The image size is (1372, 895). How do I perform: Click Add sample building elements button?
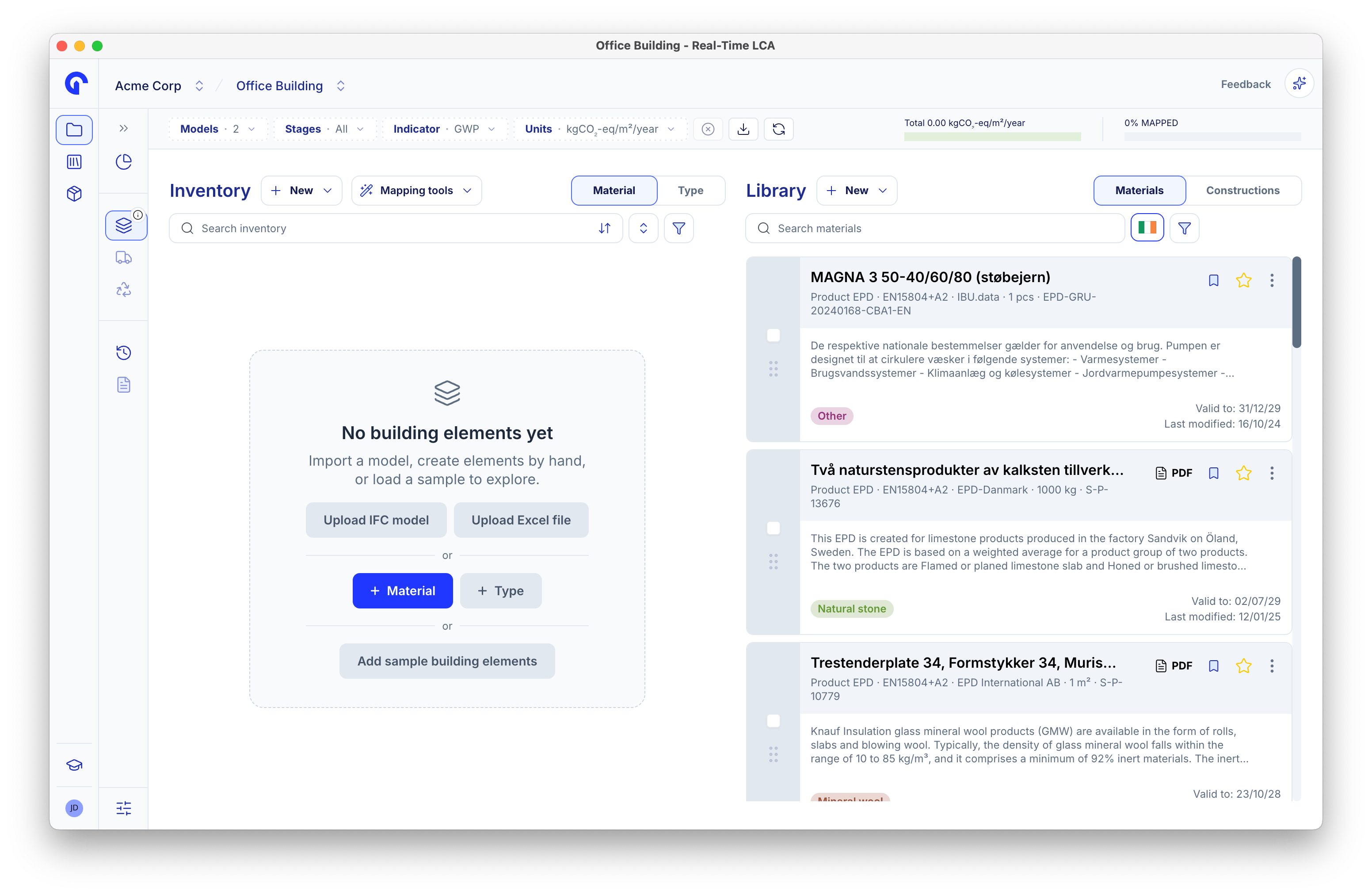(447, 661)
